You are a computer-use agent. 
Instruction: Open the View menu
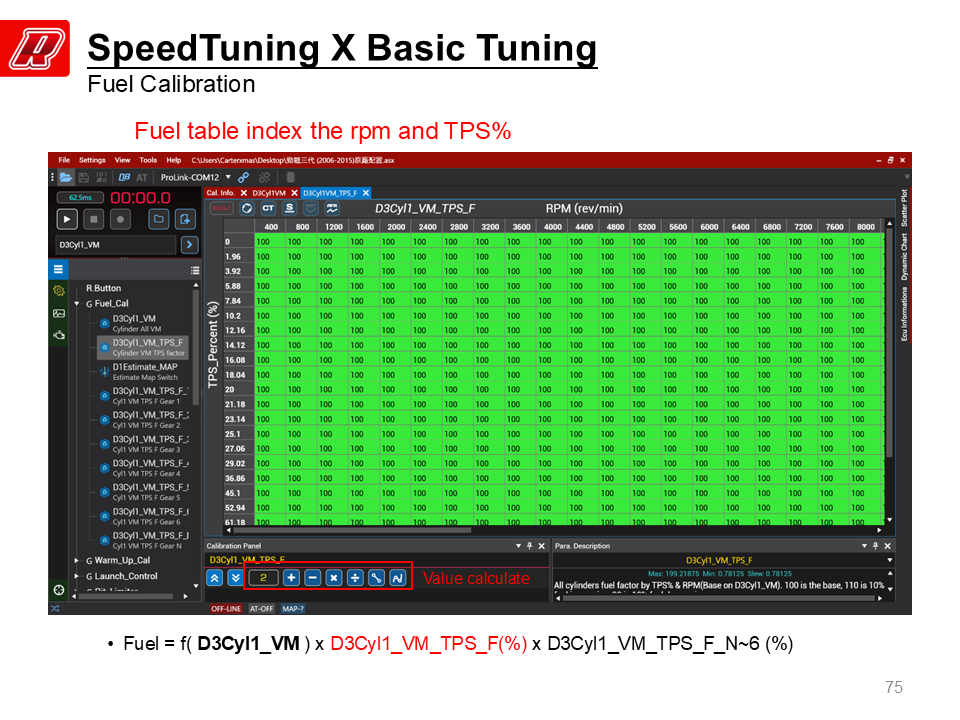[122, 160]
